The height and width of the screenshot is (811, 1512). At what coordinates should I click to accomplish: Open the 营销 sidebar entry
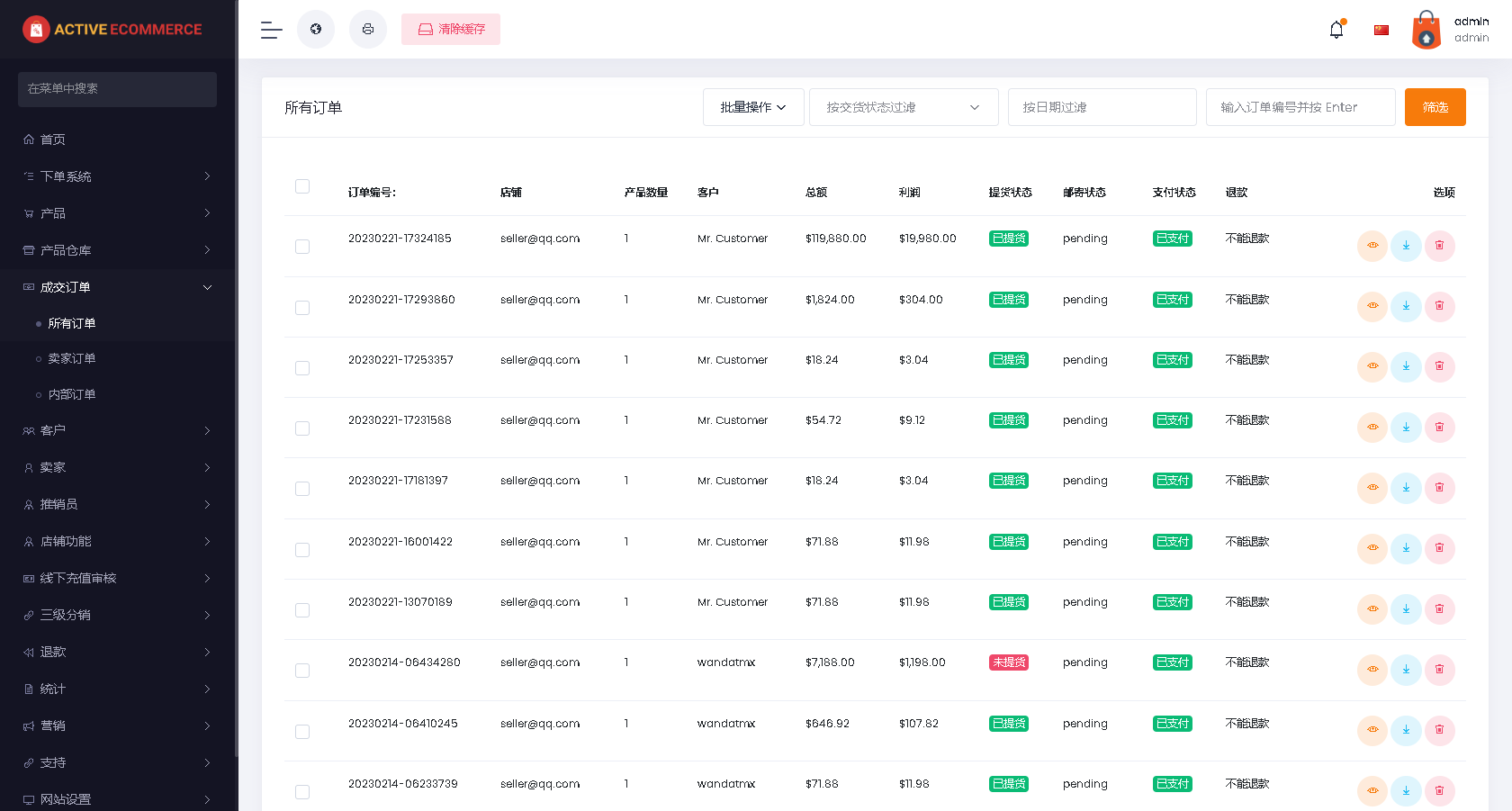(x=117, y=725)
